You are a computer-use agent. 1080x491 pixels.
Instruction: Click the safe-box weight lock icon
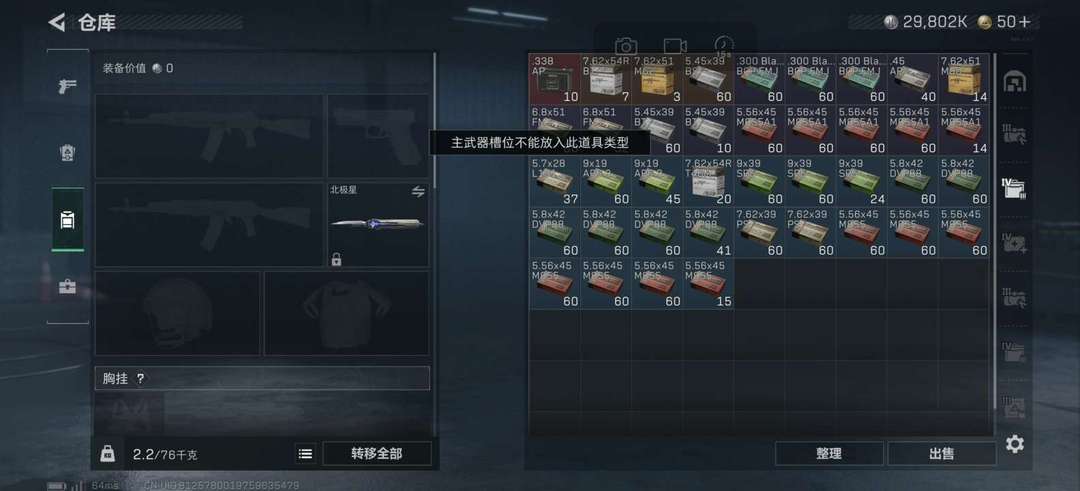click(x=107, y=454)
